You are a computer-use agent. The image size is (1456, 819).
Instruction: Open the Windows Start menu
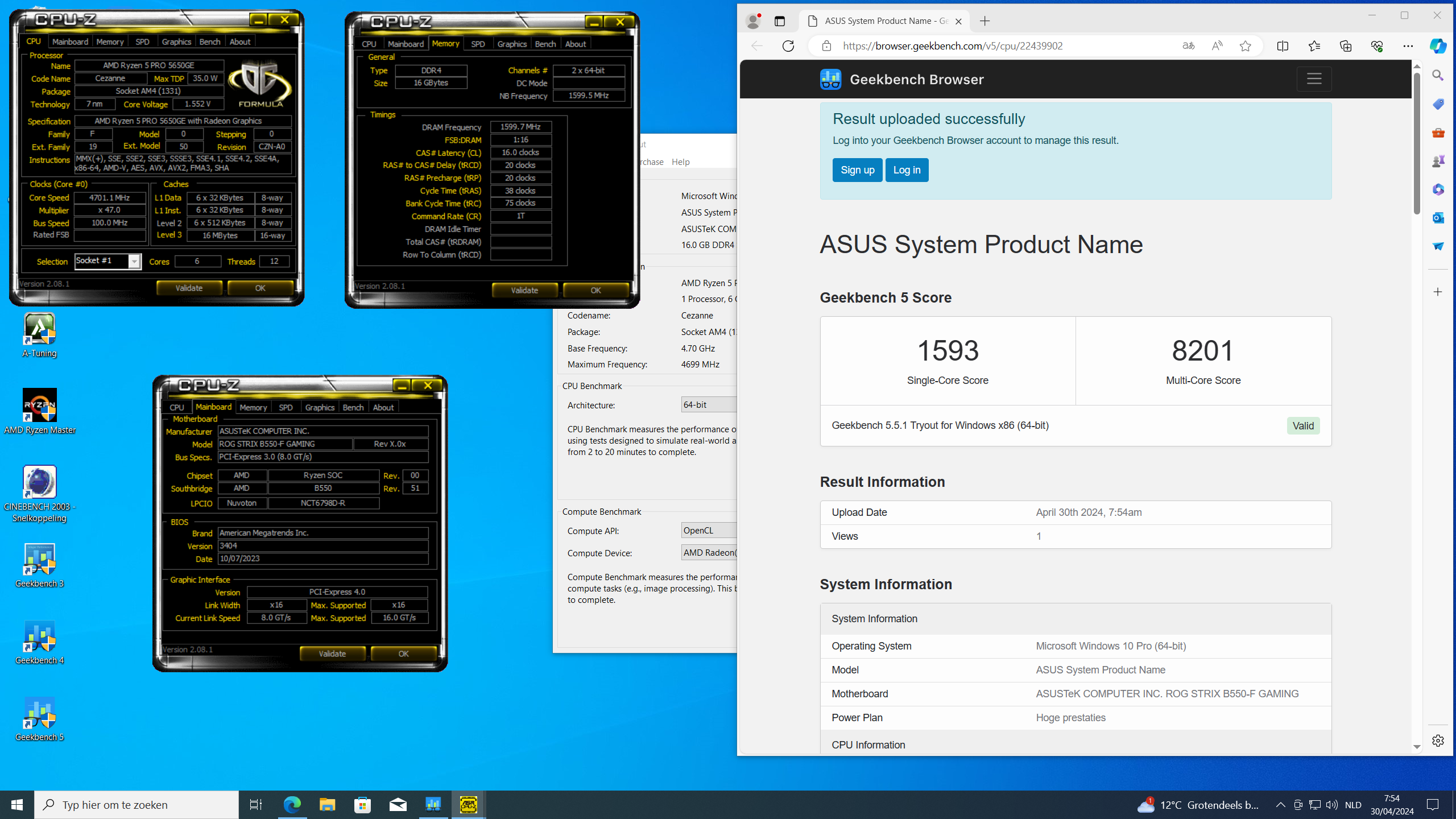tap(17, 805)
